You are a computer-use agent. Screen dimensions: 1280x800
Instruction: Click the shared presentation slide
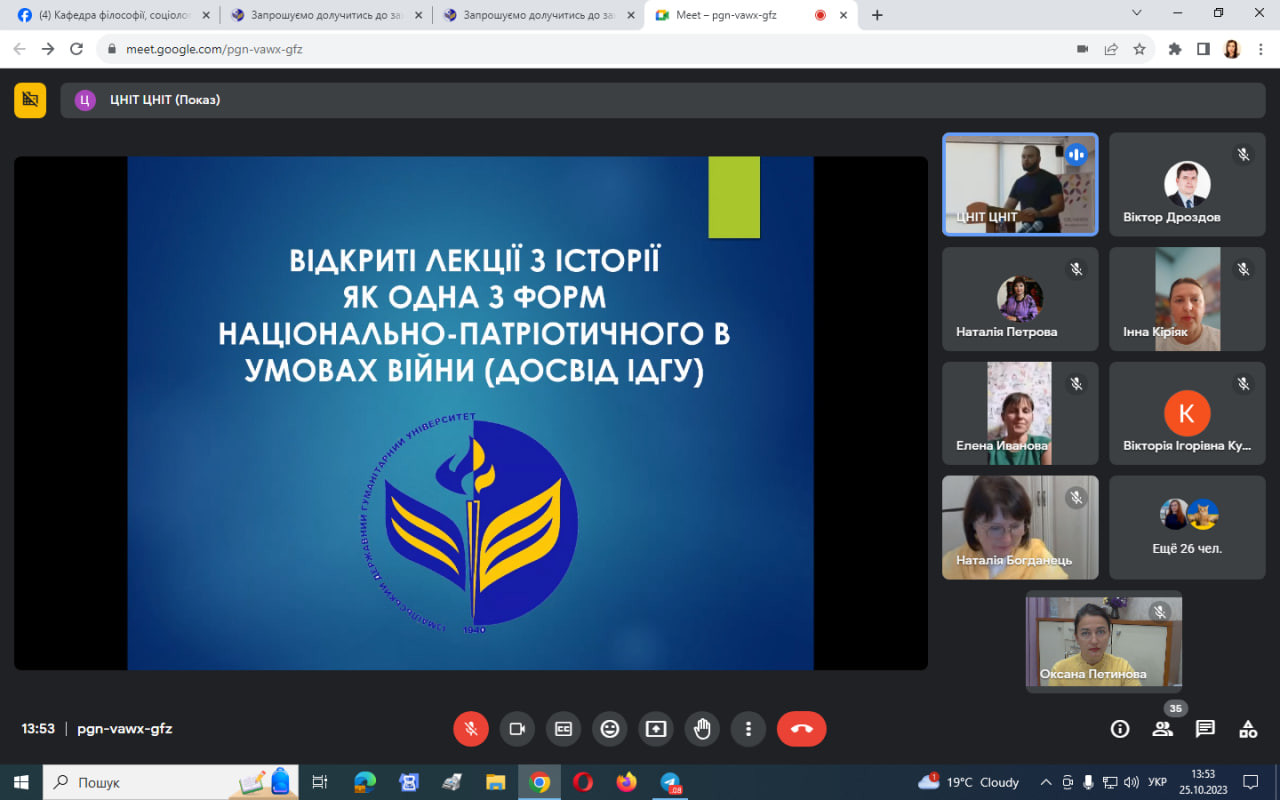click(471, 413)
